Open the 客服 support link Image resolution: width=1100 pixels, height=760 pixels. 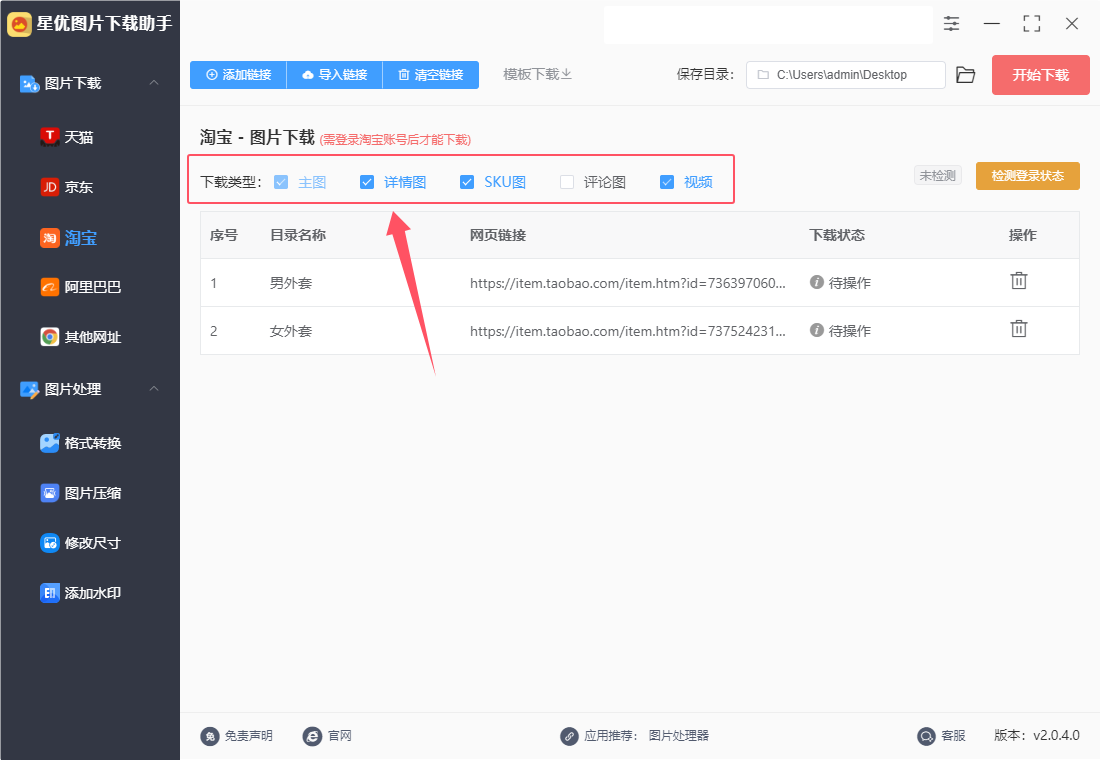point(941,735)
